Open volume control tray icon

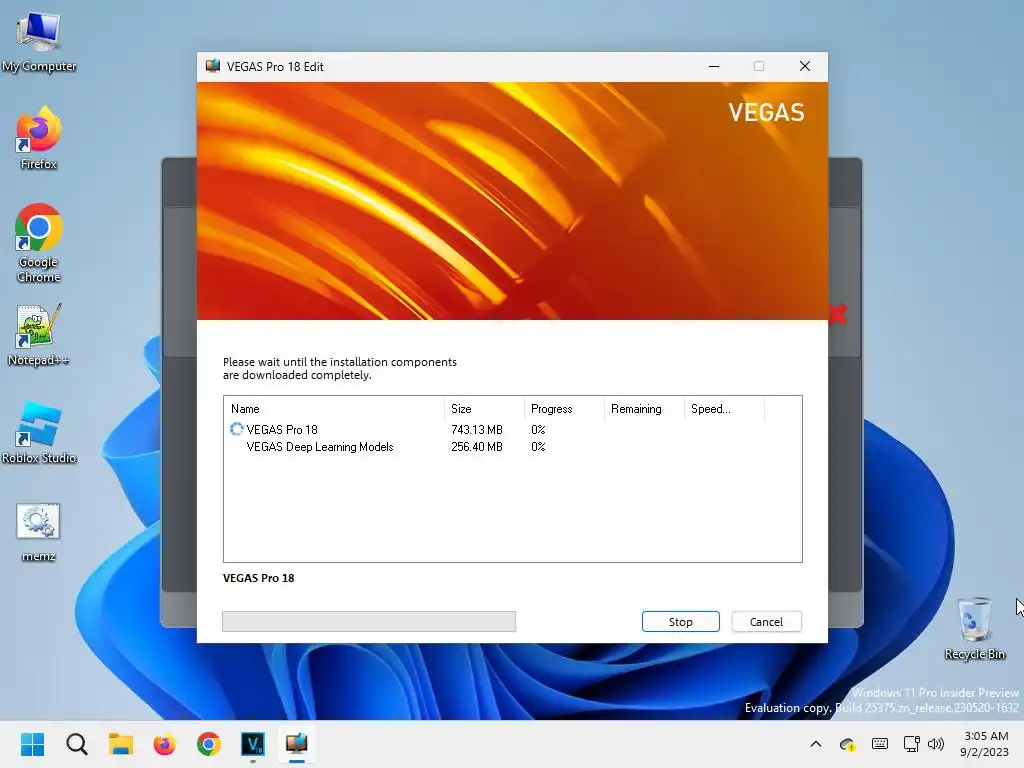936,744
